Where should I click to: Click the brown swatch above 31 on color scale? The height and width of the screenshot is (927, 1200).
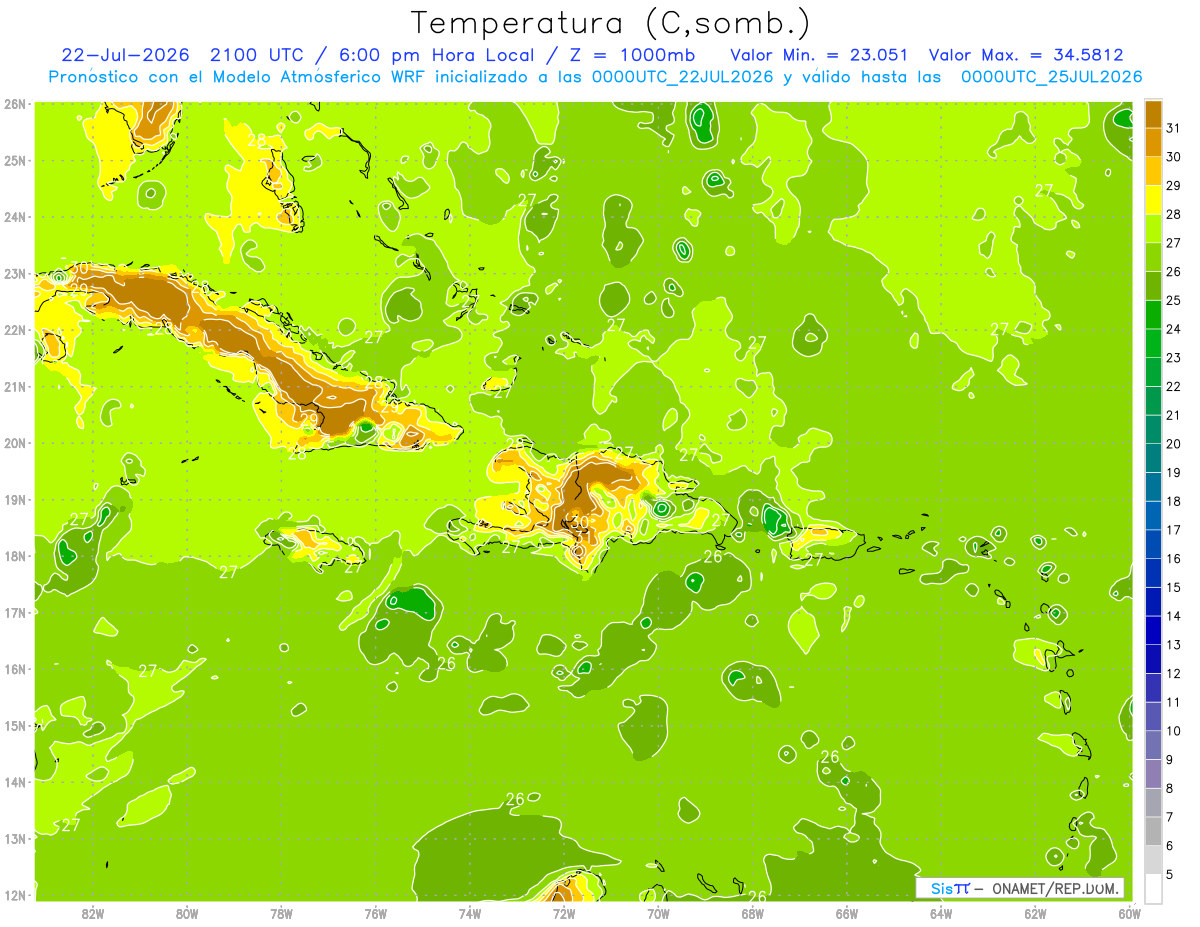click(x=1153, y=114)
